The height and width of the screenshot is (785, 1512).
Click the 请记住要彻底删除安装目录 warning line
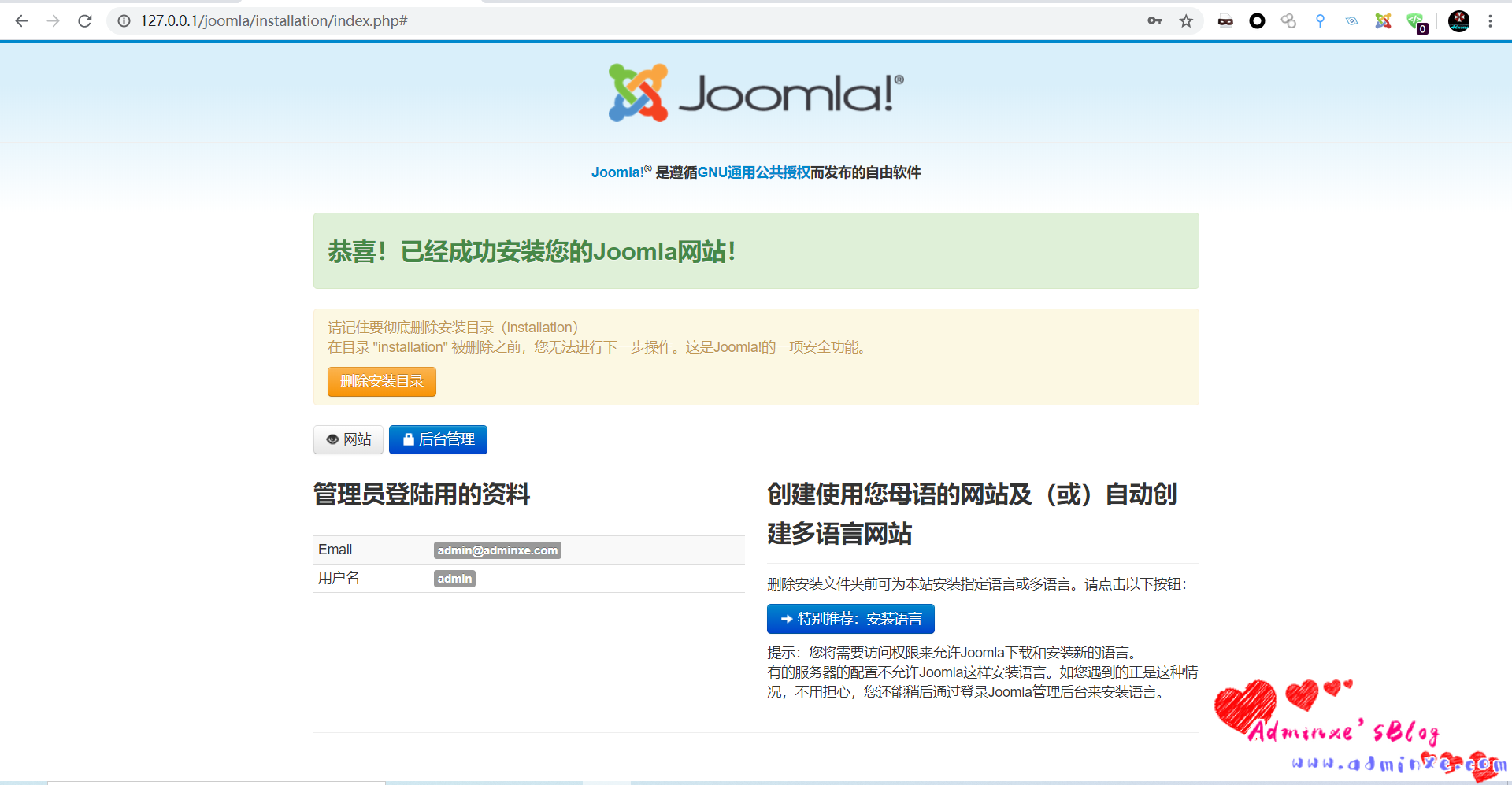click(x=453, y=328)
